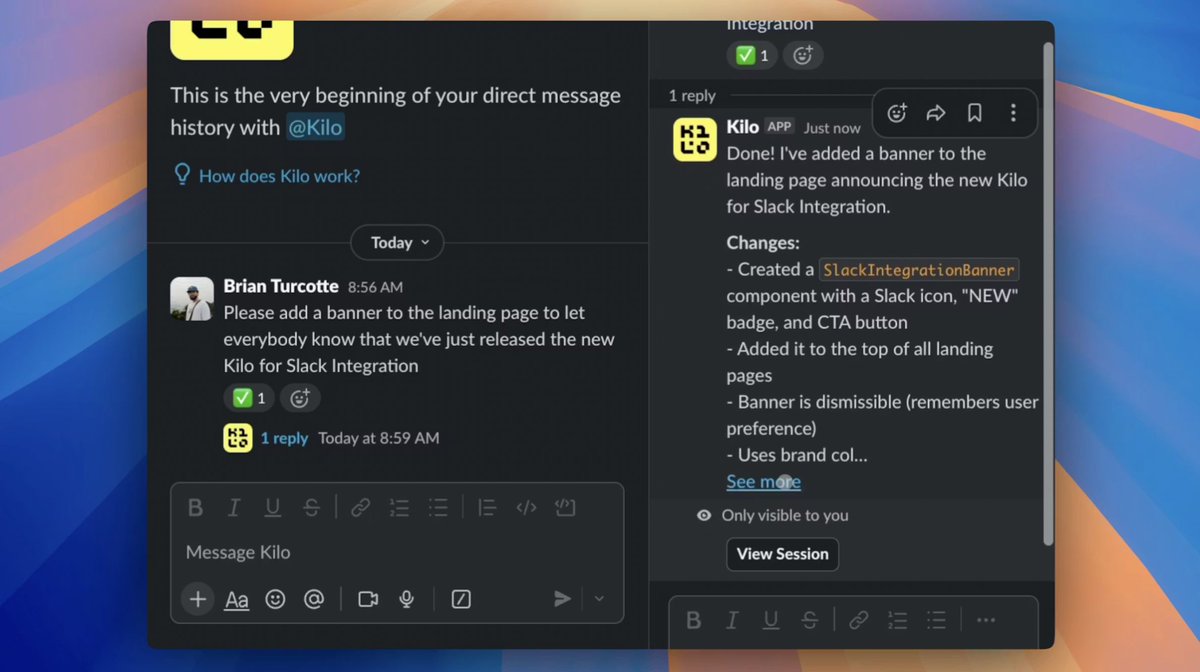Show more formatting options in the thread composer
The height and width of the screenshot is (672, 1200).
click(986, 620)
